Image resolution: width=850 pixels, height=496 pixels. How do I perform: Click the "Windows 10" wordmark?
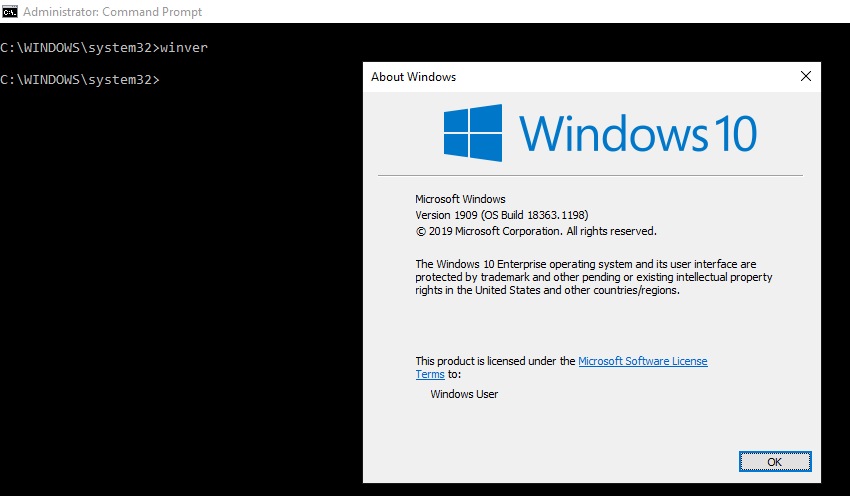click(x=637, y=133)
